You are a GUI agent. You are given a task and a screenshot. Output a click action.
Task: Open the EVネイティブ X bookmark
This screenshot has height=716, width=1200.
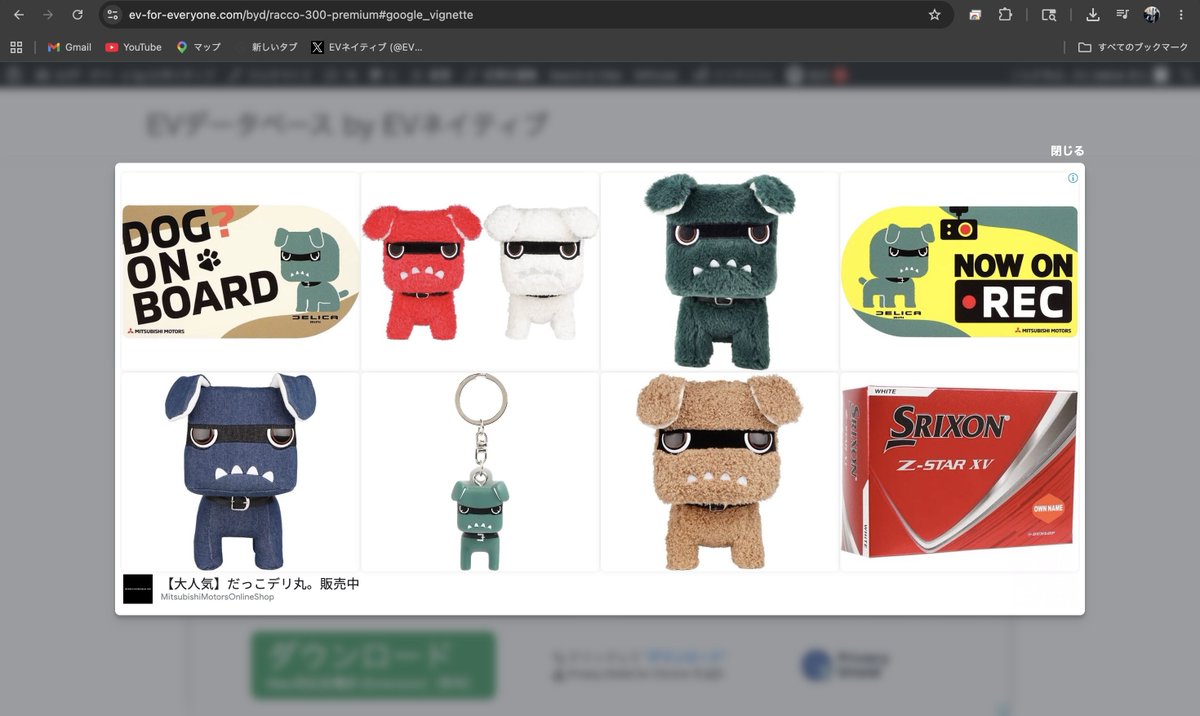pyautogui.click(x=367, y=47)
